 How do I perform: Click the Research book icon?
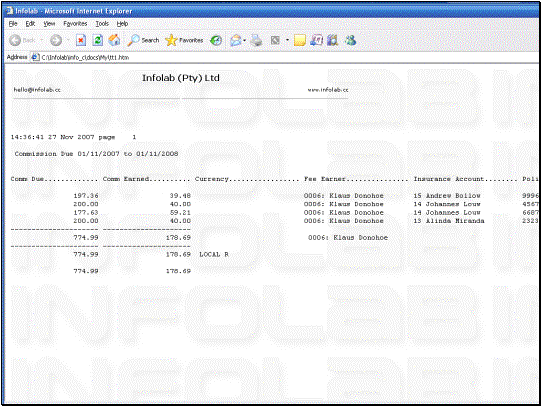pos(332,41)
